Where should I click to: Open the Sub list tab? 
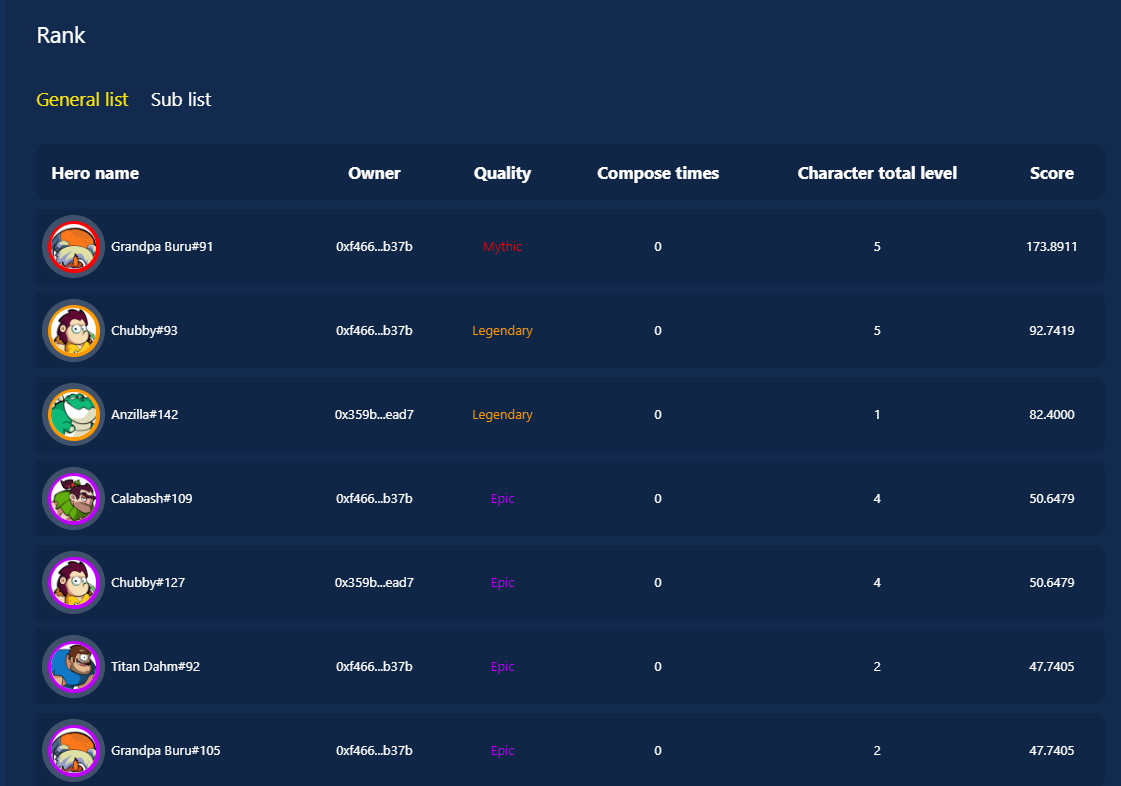tap(181, 99)
